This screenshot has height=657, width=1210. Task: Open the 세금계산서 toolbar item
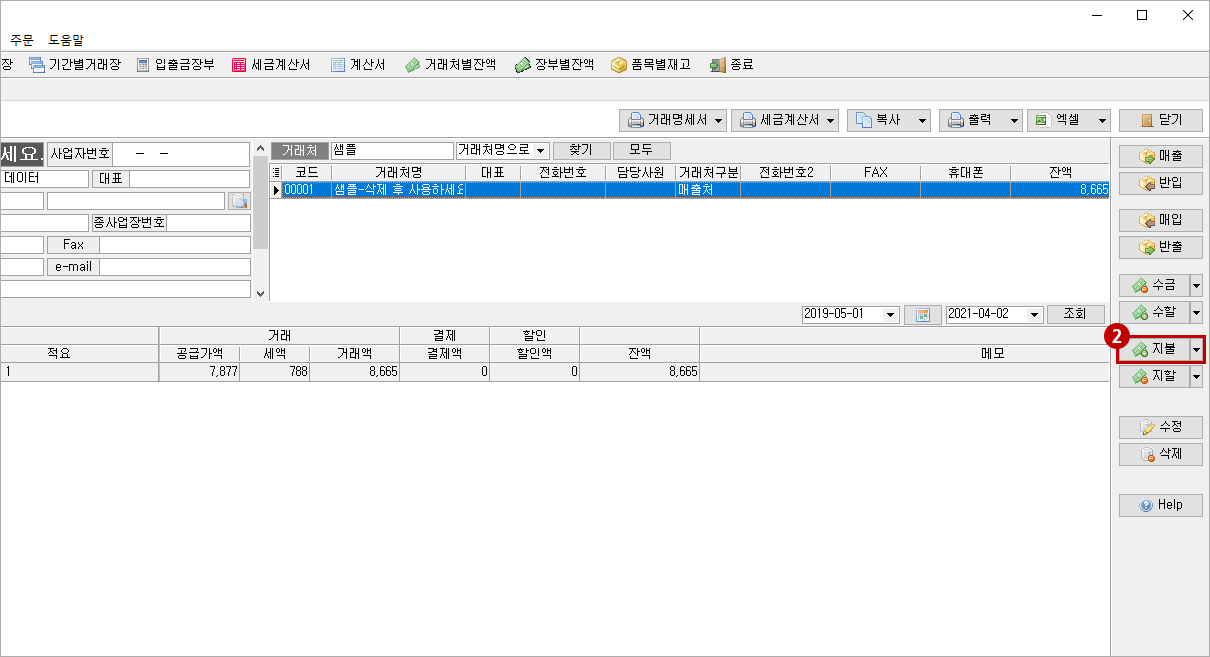pos(271,65)
